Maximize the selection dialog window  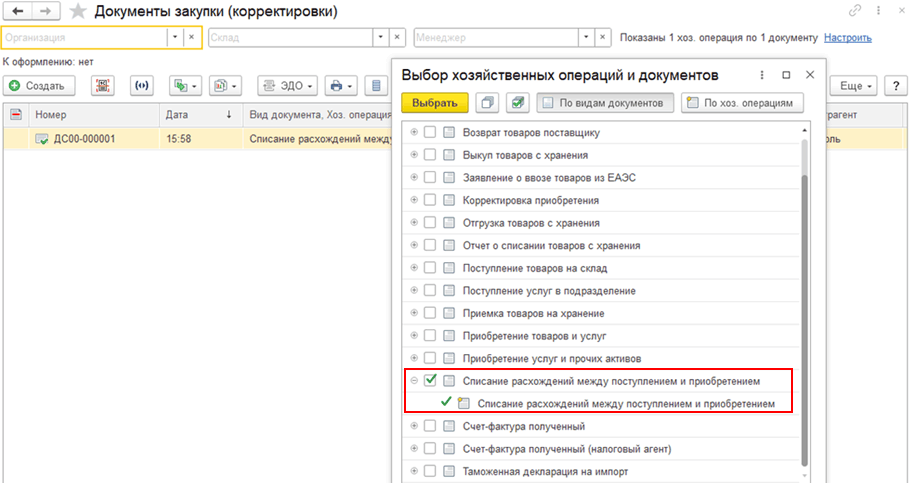[786, 75]
